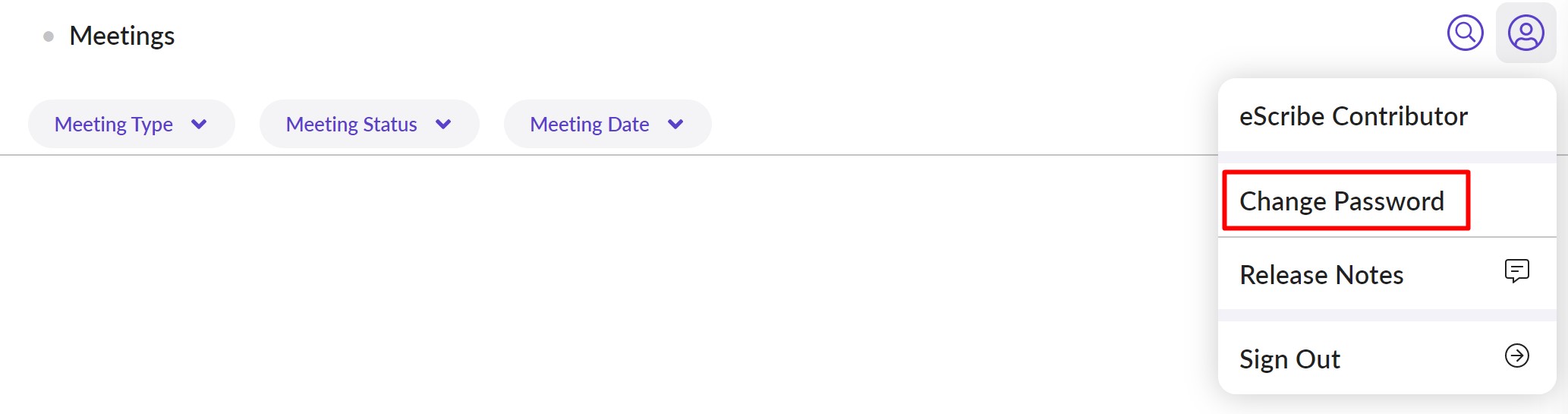The image size is (1568, 414).
Task: Collapse the account menu via profile button
Action: click(1525, 33)
